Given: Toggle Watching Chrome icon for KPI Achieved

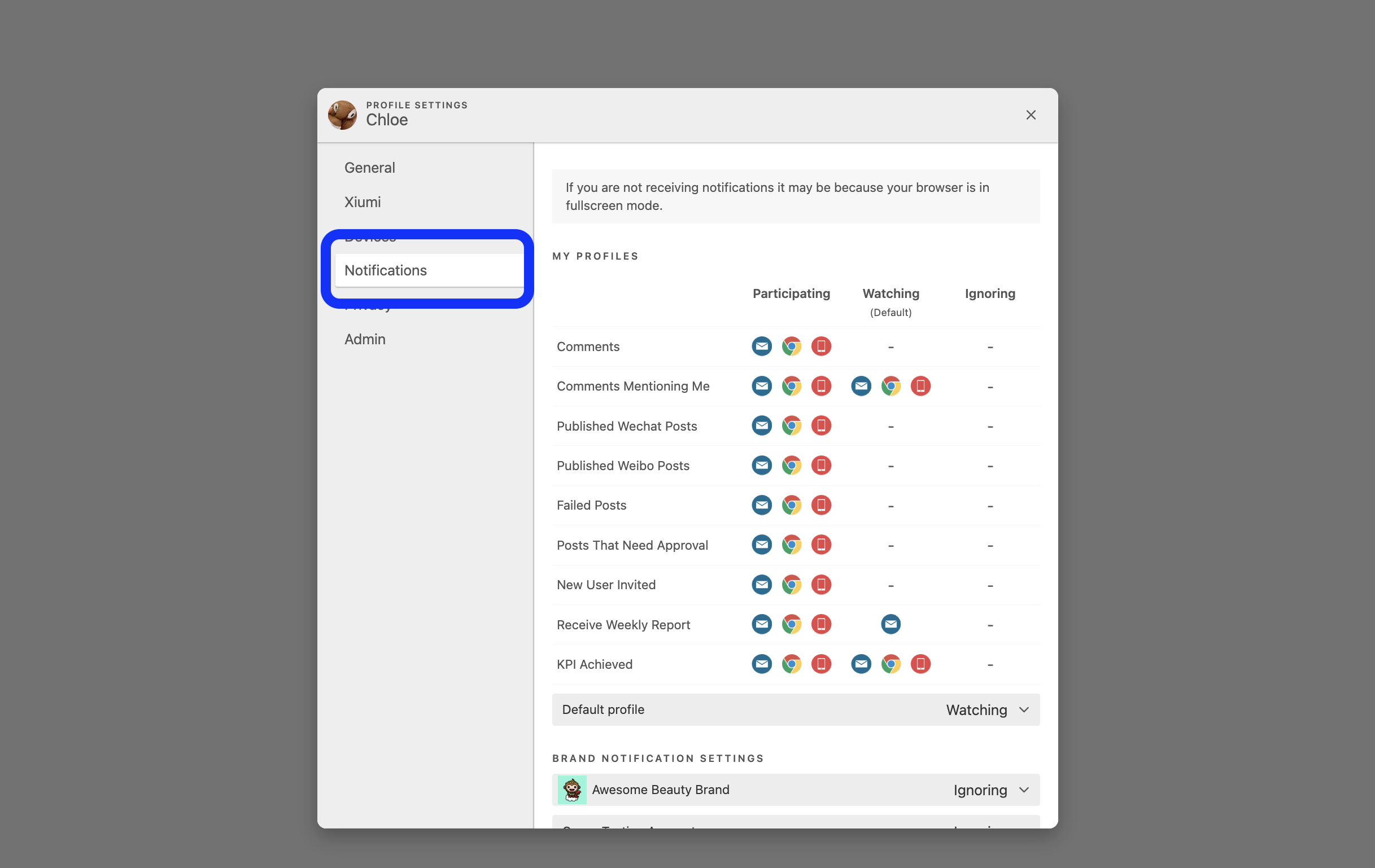Looking at the screenshot, I should pyautogui.click(x=891, y=664).
